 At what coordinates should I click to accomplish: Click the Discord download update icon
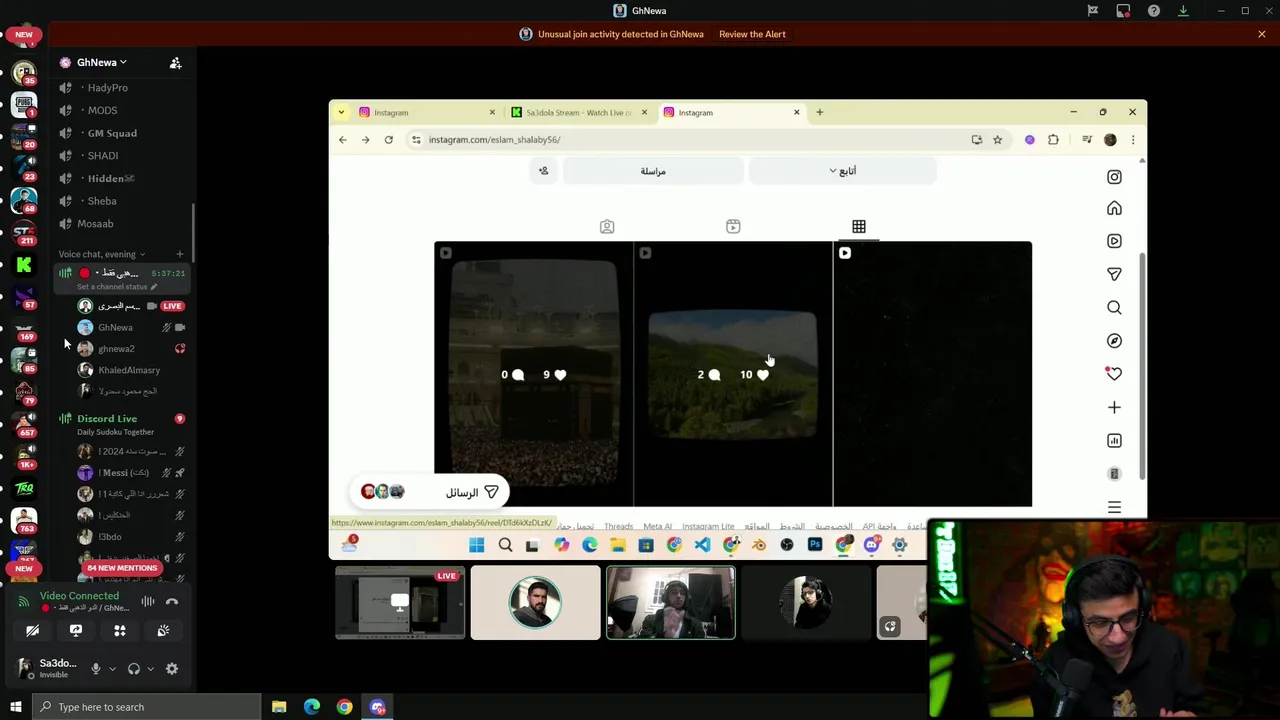(1183, 11)
